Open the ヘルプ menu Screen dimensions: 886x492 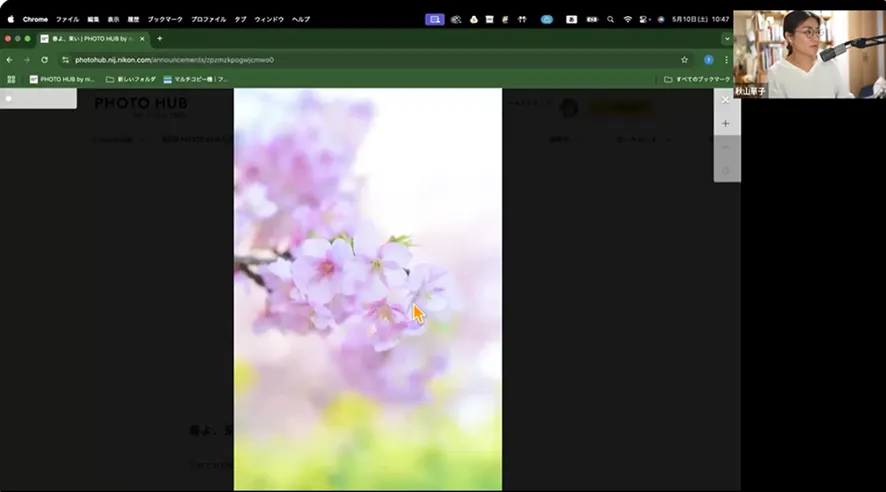(x=301, y=19)
